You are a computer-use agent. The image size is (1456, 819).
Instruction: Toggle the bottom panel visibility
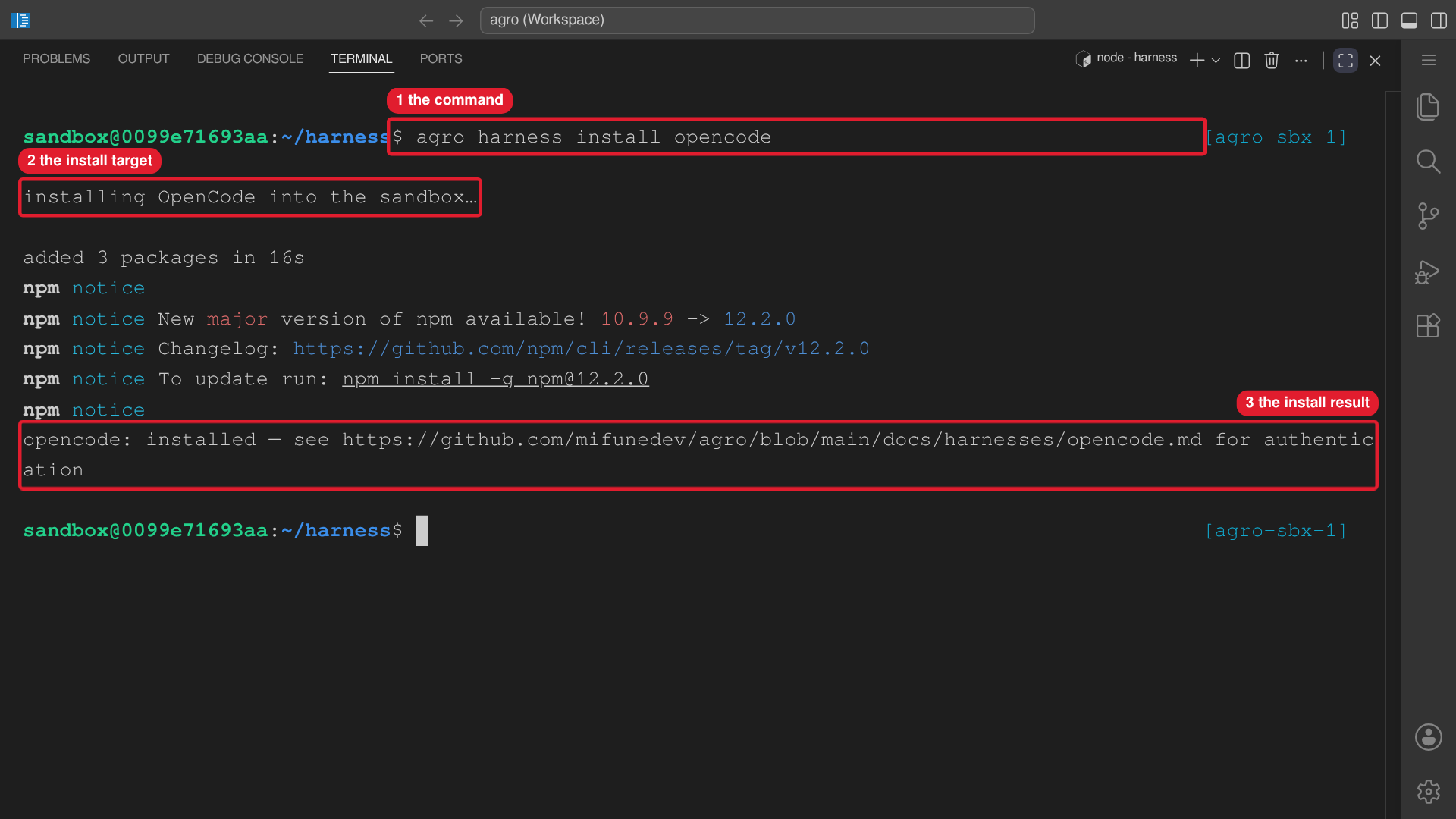(x=1409, y=20)
